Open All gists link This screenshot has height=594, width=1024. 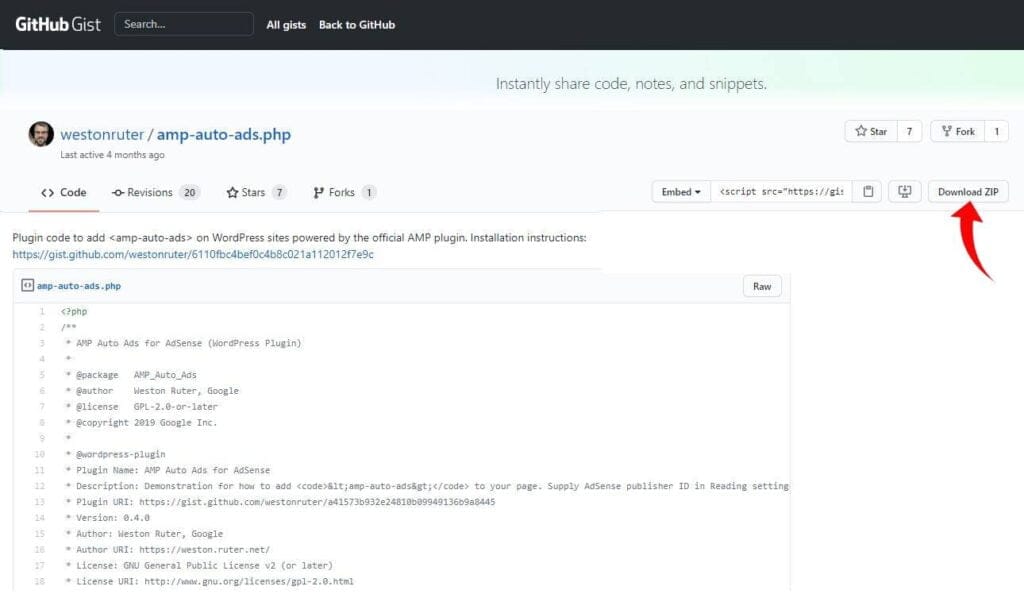click(x=286, y=25)
